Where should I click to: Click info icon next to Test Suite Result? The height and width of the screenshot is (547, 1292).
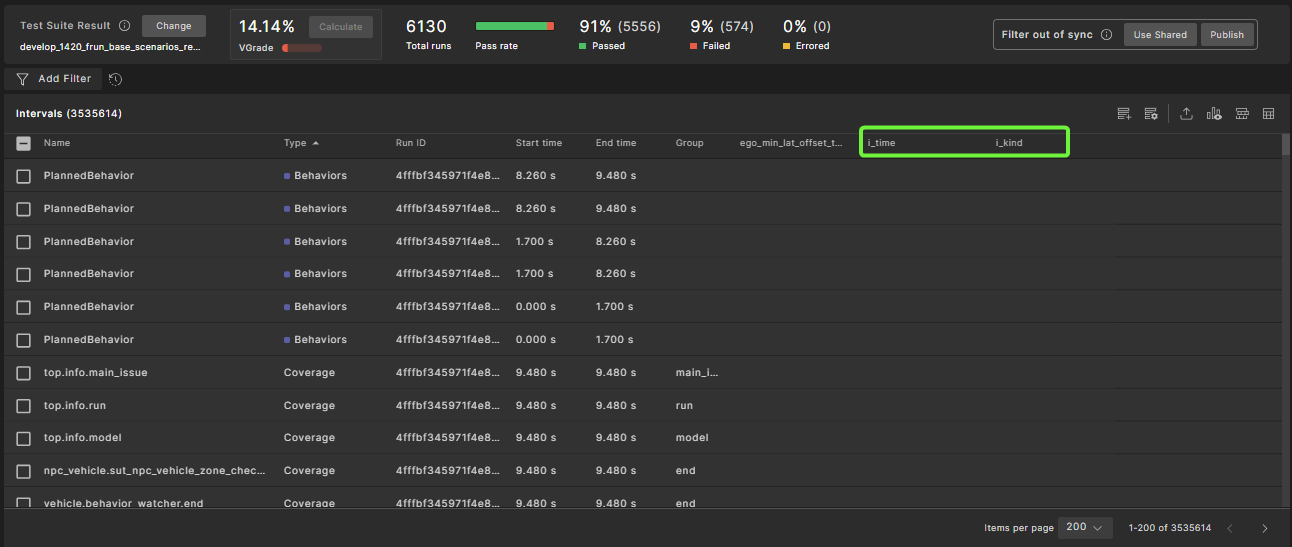coord(125,26)
